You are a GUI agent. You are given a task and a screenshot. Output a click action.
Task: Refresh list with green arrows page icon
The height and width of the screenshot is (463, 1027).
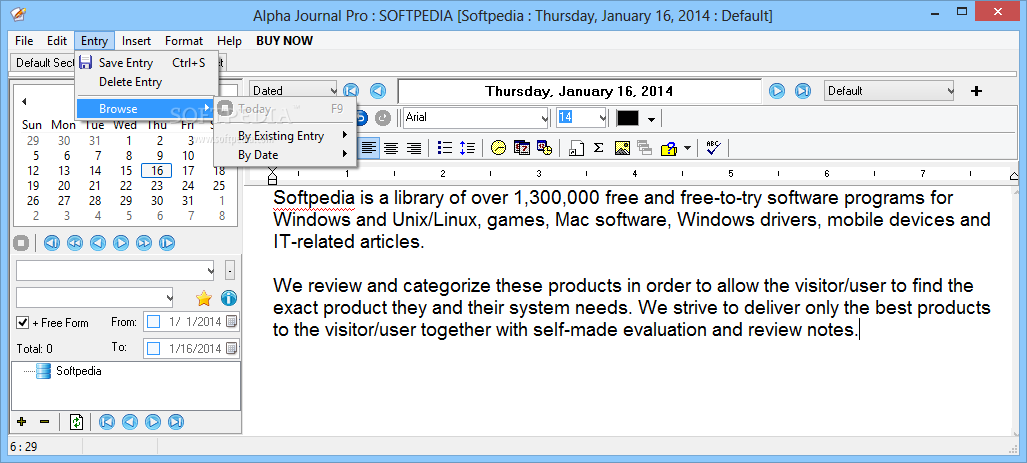tap(77, 422)
